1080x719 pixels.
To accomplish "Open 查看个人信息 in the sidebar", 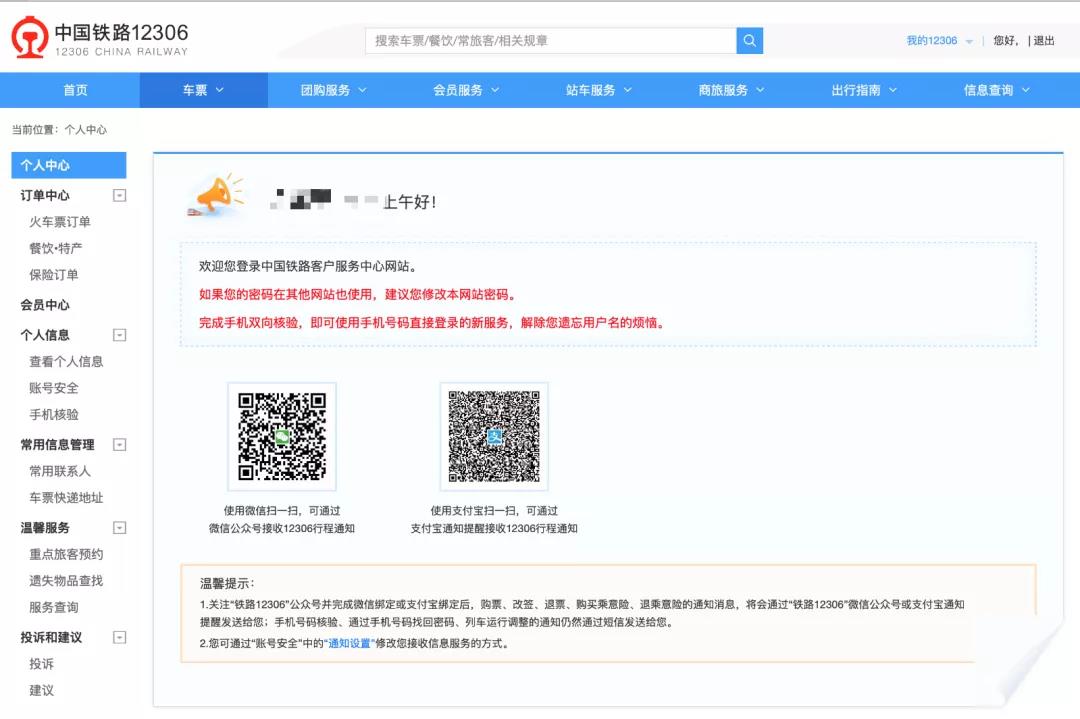I will (66, 362).
